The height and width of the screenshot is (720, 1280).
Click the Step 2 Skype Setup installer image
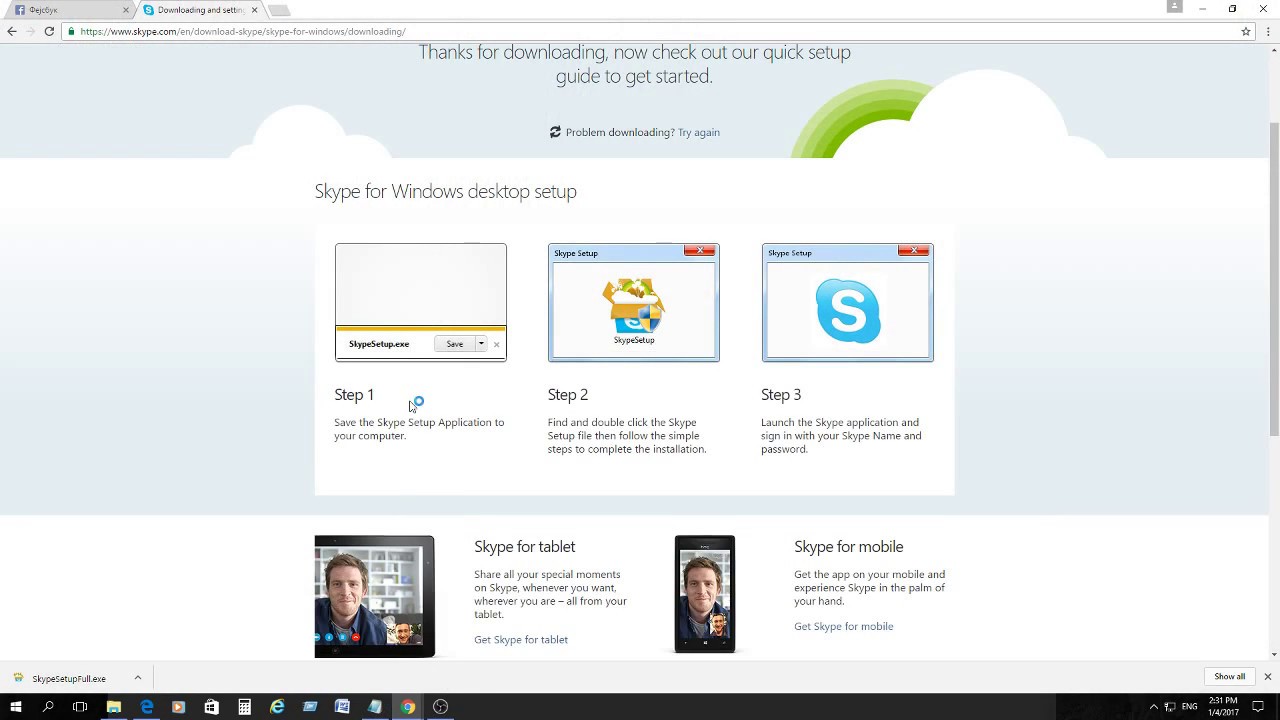[633, 302]
